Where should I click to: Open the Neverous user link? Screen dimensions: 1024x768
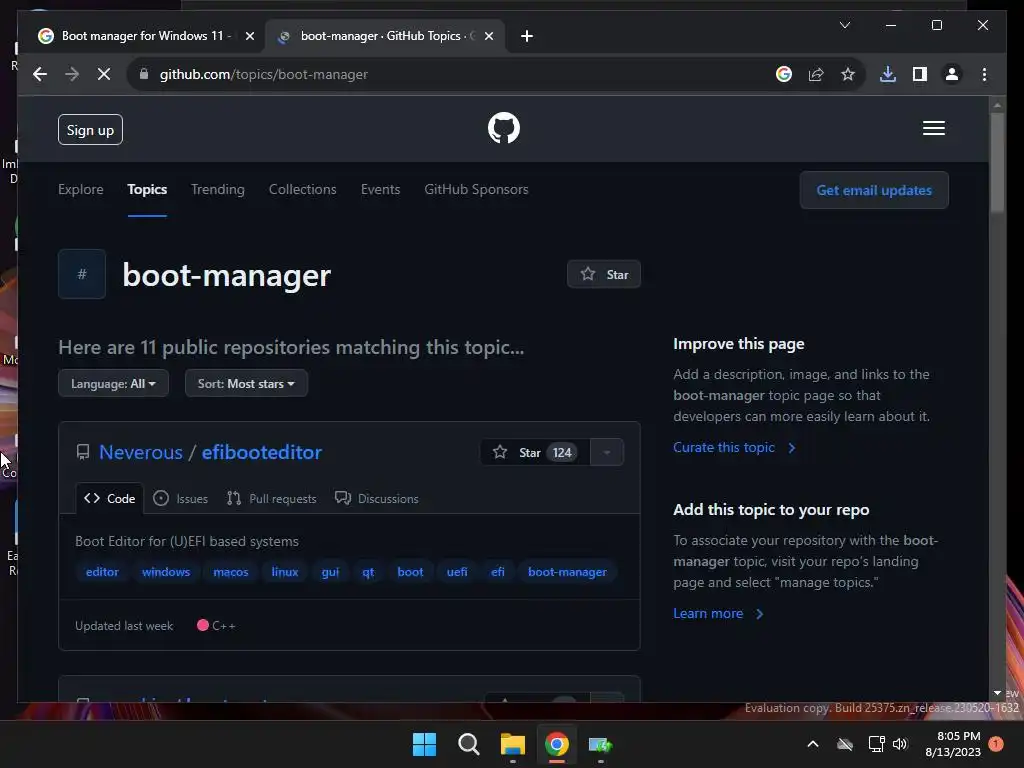(x=140, y=452)
